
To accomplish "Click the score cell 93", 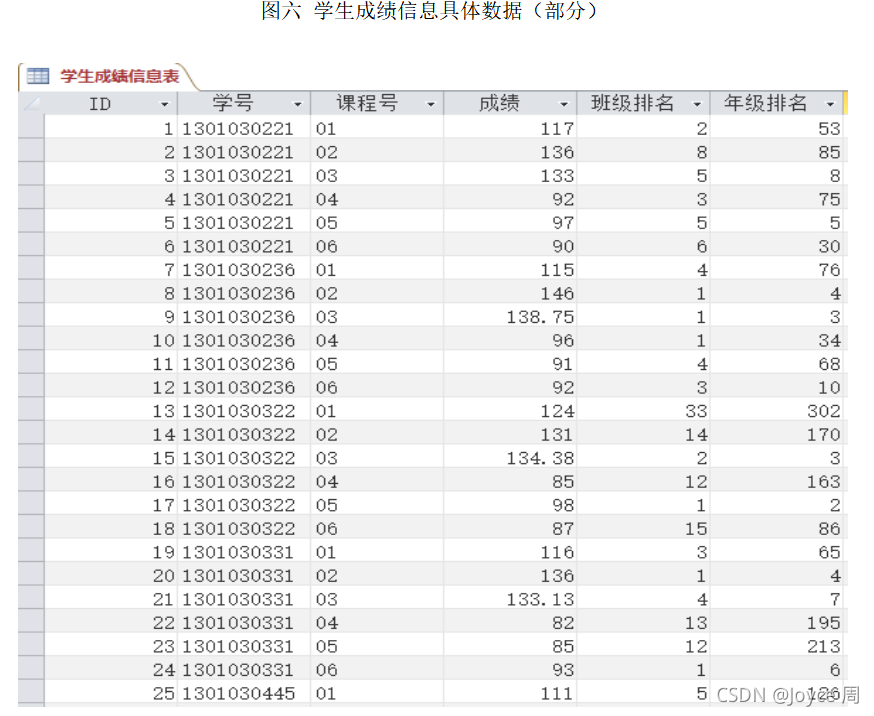I will [x=510, y=669].
